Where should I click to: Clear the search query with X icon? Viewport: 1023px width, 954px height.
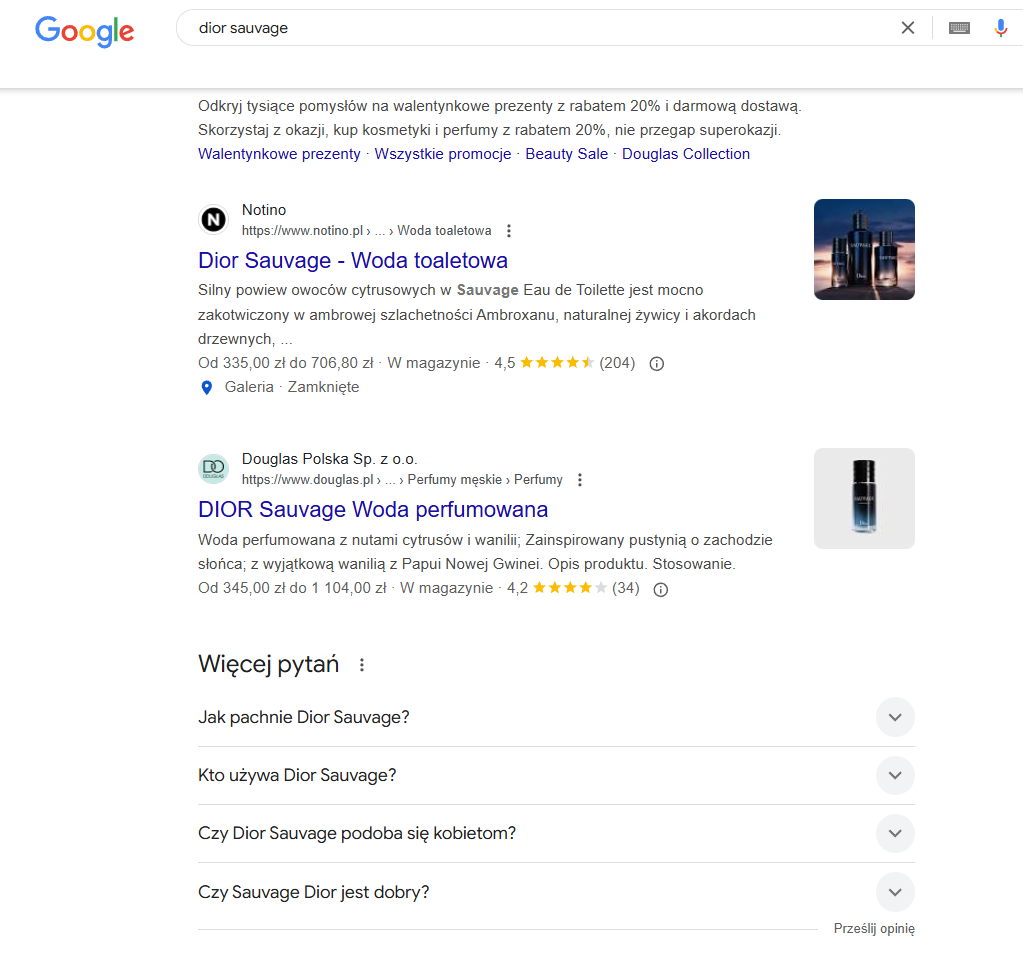click(x=908, y=28)
